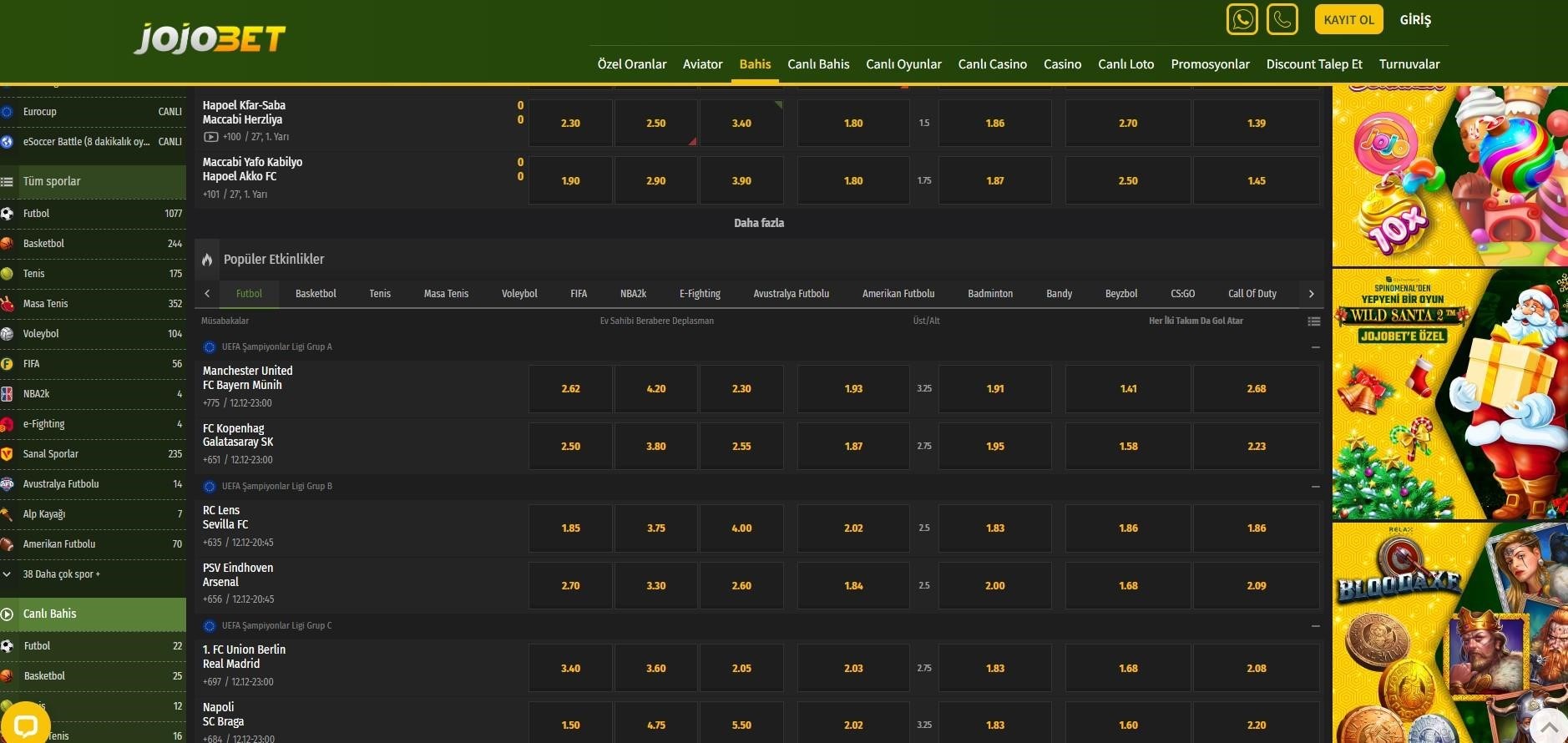Select odds 4.00 for Sevilla FC win
This screenshot has width=1568, height=743.
tap(741, 528)
